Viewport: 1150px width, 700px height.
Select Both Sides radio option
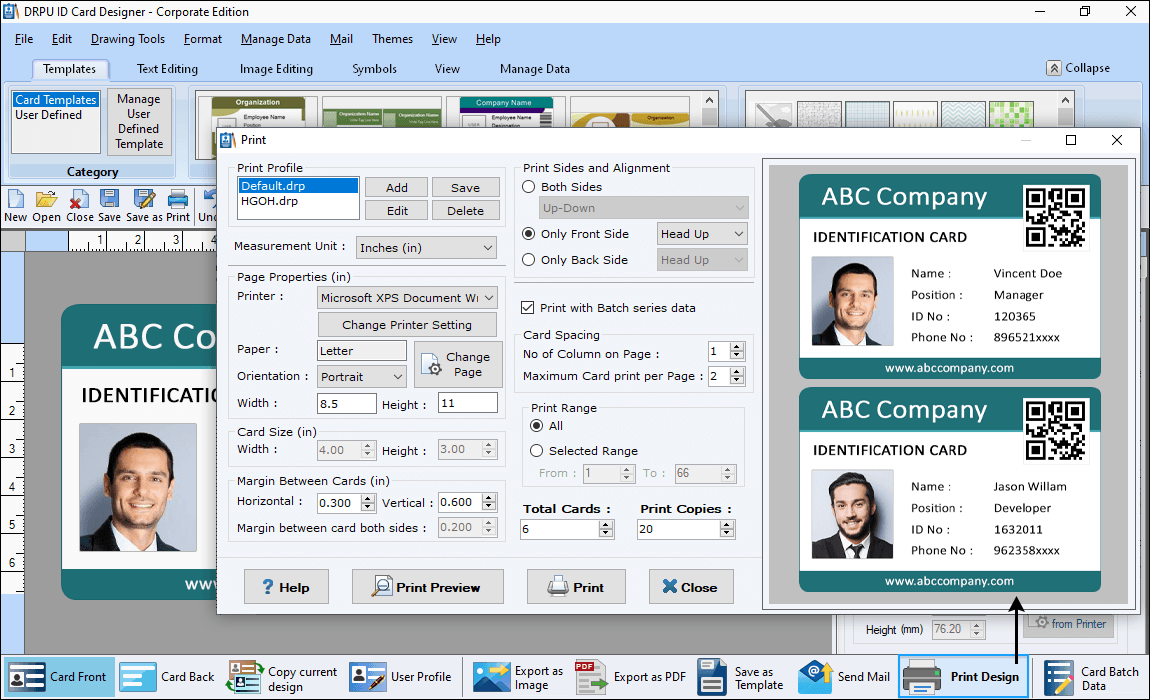tap(529, 187)
